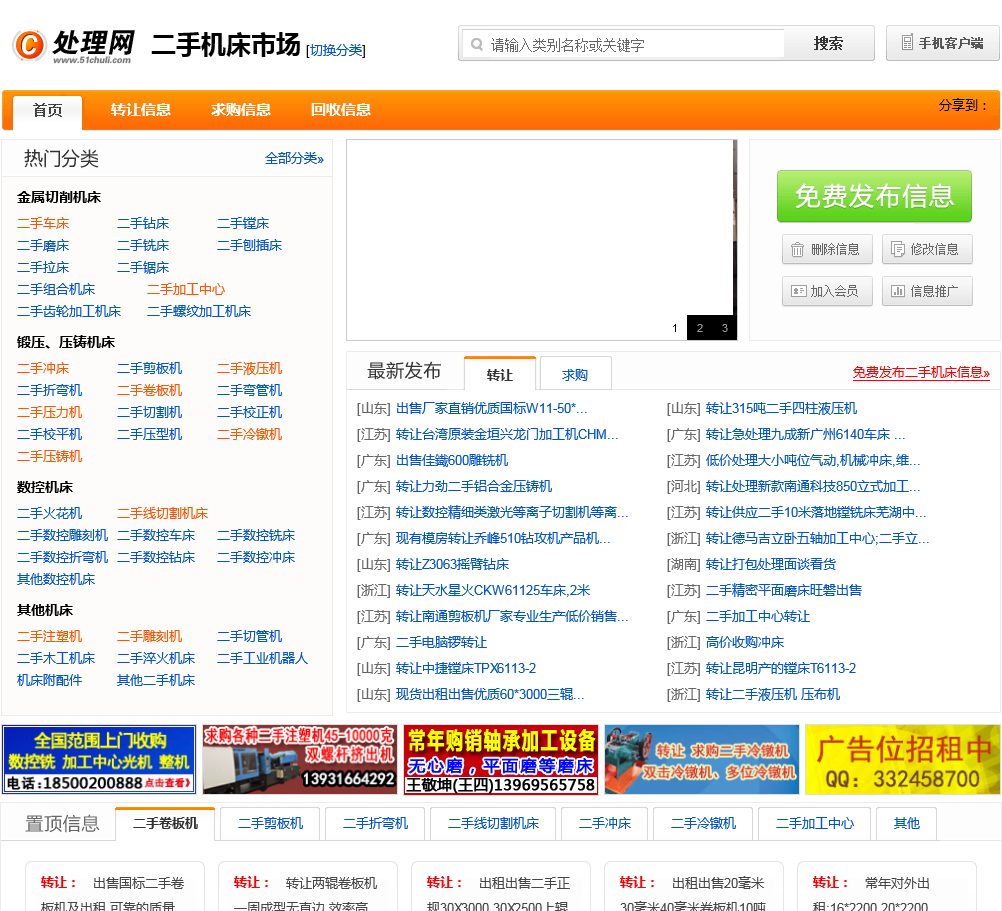Click the document icon on 修改信息
The height and width of the screenshot is (911, 1002).
pos(898,249)
